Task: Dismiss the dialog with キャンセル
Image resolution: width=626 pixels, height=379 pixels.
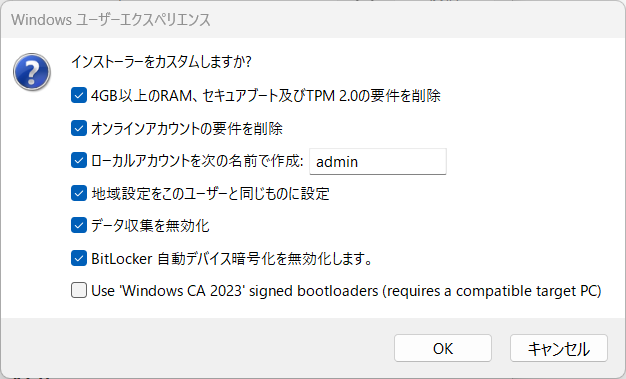Action: [559, 348]
